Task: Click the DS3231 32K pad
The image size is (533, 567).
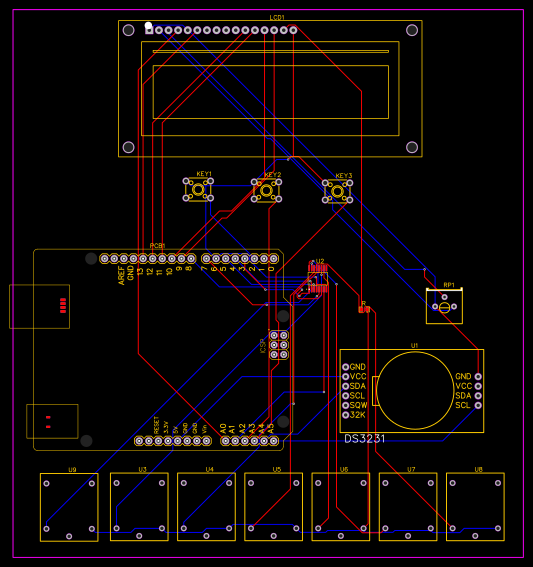Action: coord(346,415)
